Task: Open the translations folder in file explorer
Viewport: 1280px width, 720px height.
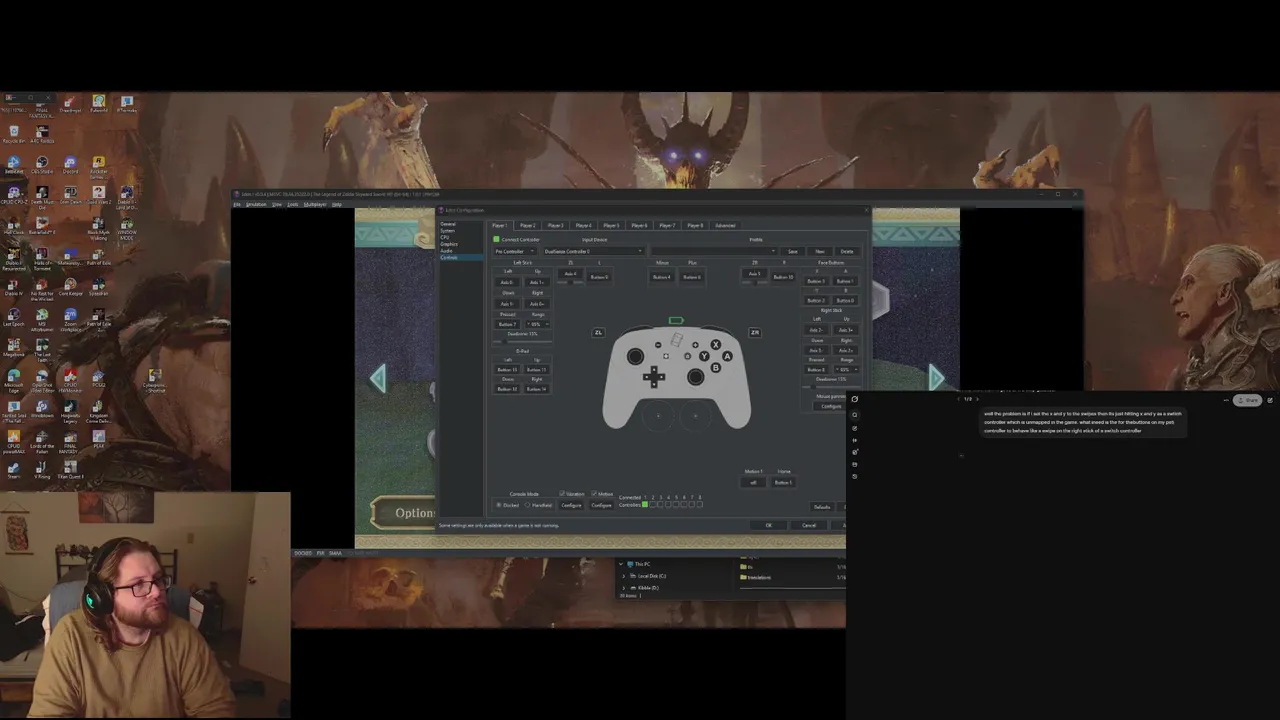Action: [x=755, y=577]
